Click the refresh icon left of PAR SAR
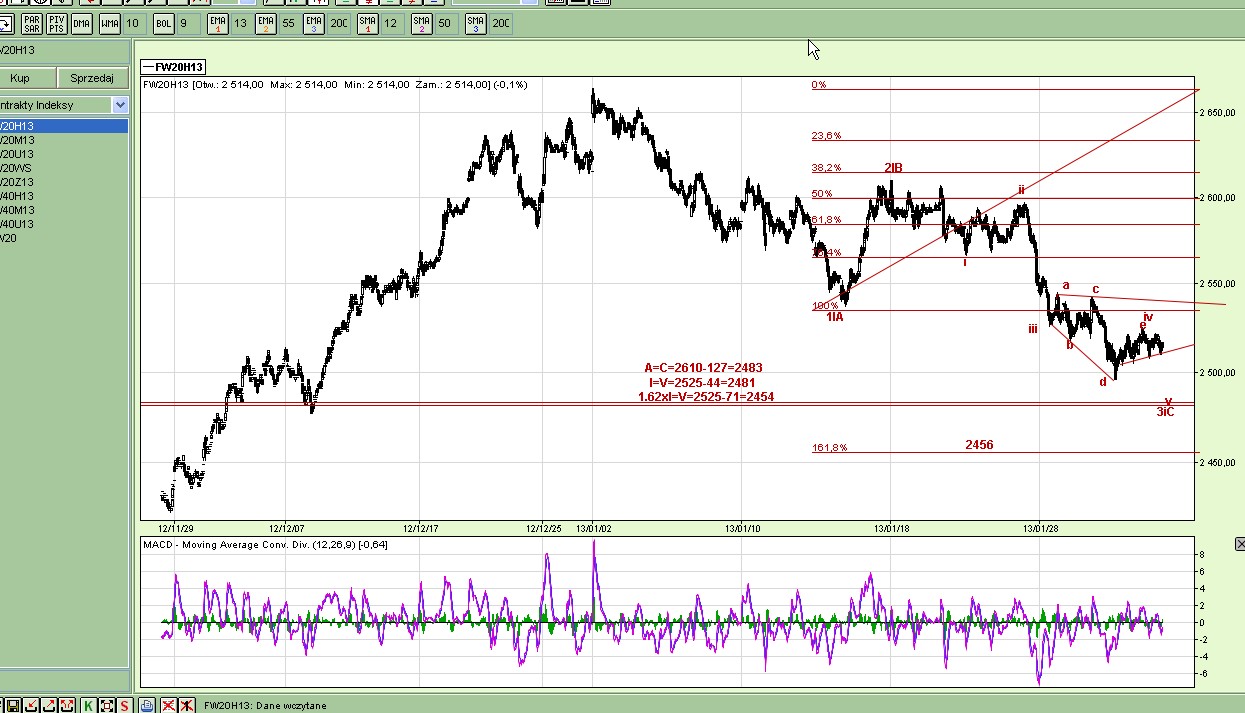Viewport: 1245px width, 713px height. pos(7,23)
